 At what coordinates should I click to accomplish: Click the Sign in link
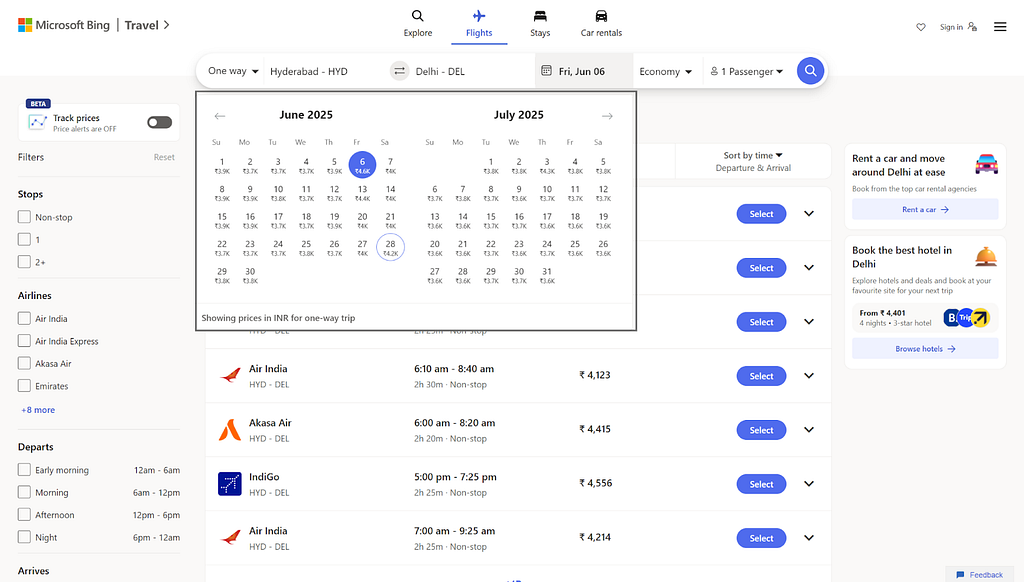(x=958, y=27)
